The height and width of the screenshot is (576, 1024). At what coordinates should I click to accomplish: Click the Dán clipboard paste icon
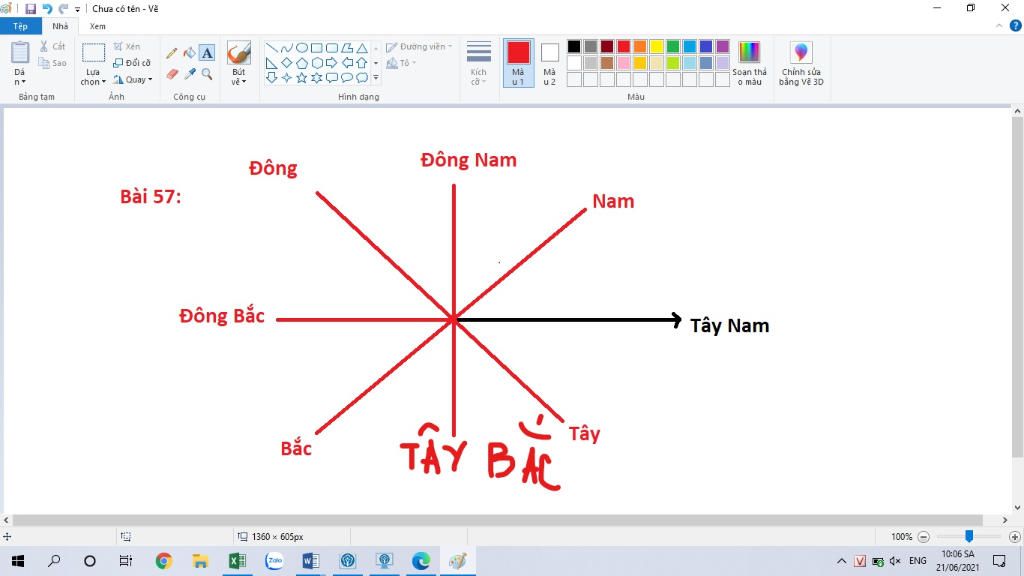(20, 53)
